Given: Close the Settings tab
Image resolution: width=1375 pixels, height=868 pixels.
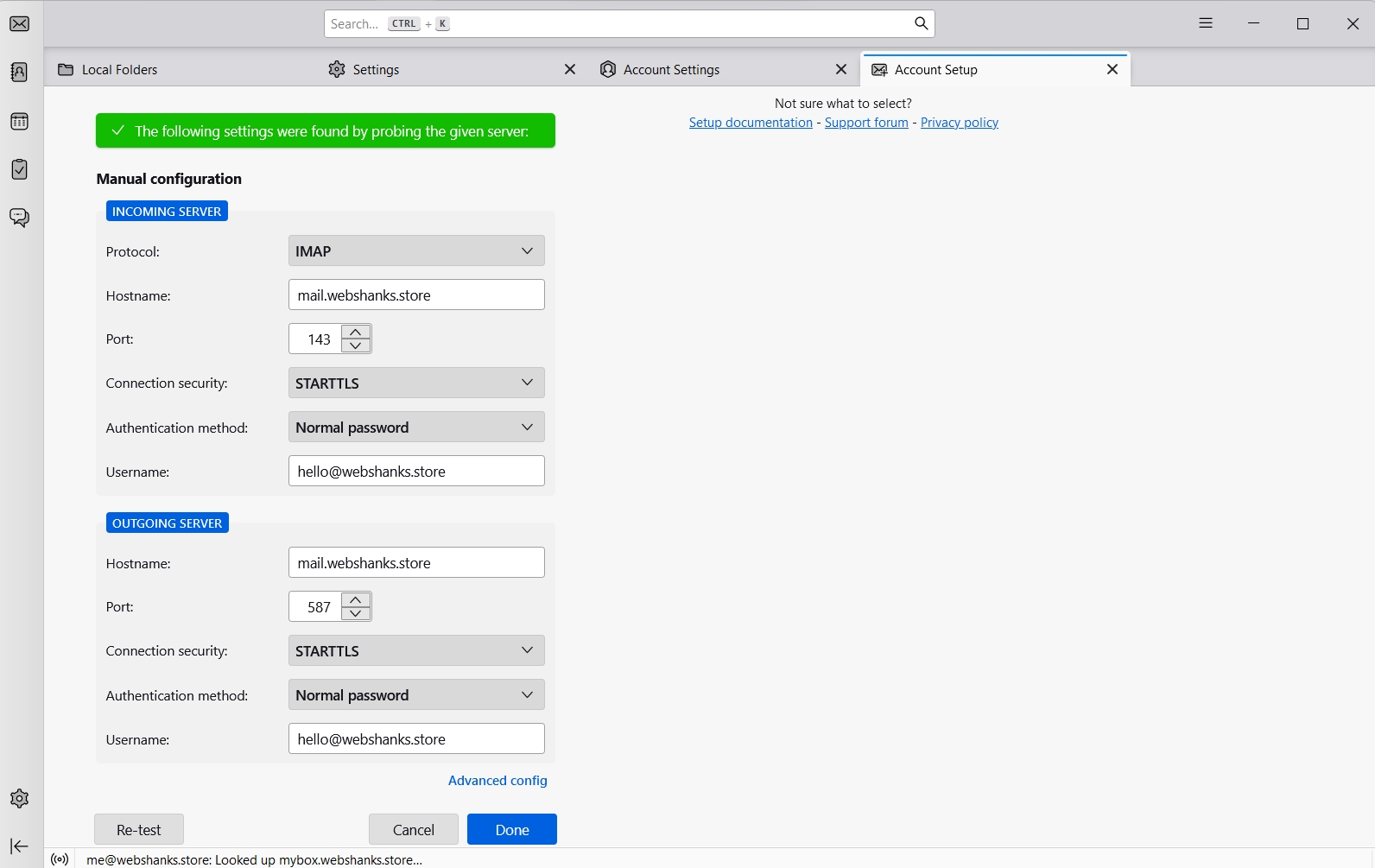Looking at the screenshot, I should tap(570, 70).
